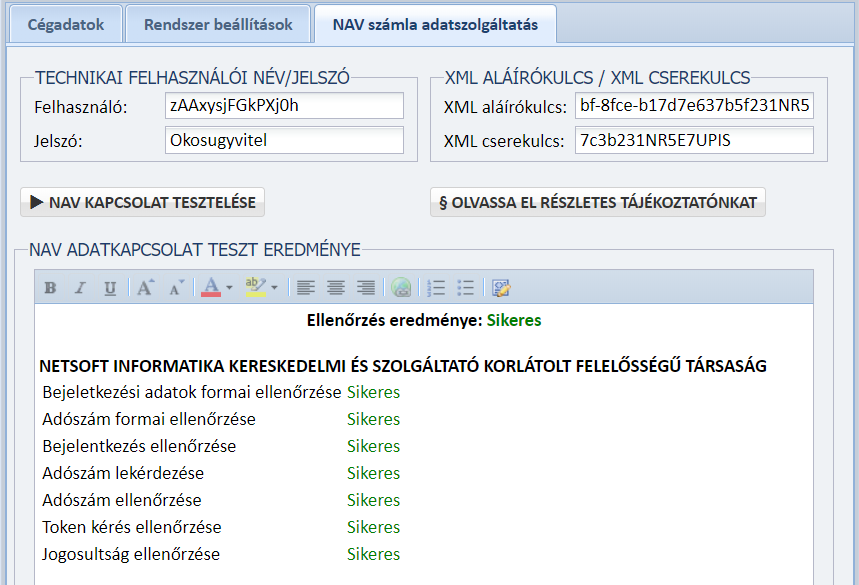Center align the text
859x585 pixels.
click(x=336, y=288)
